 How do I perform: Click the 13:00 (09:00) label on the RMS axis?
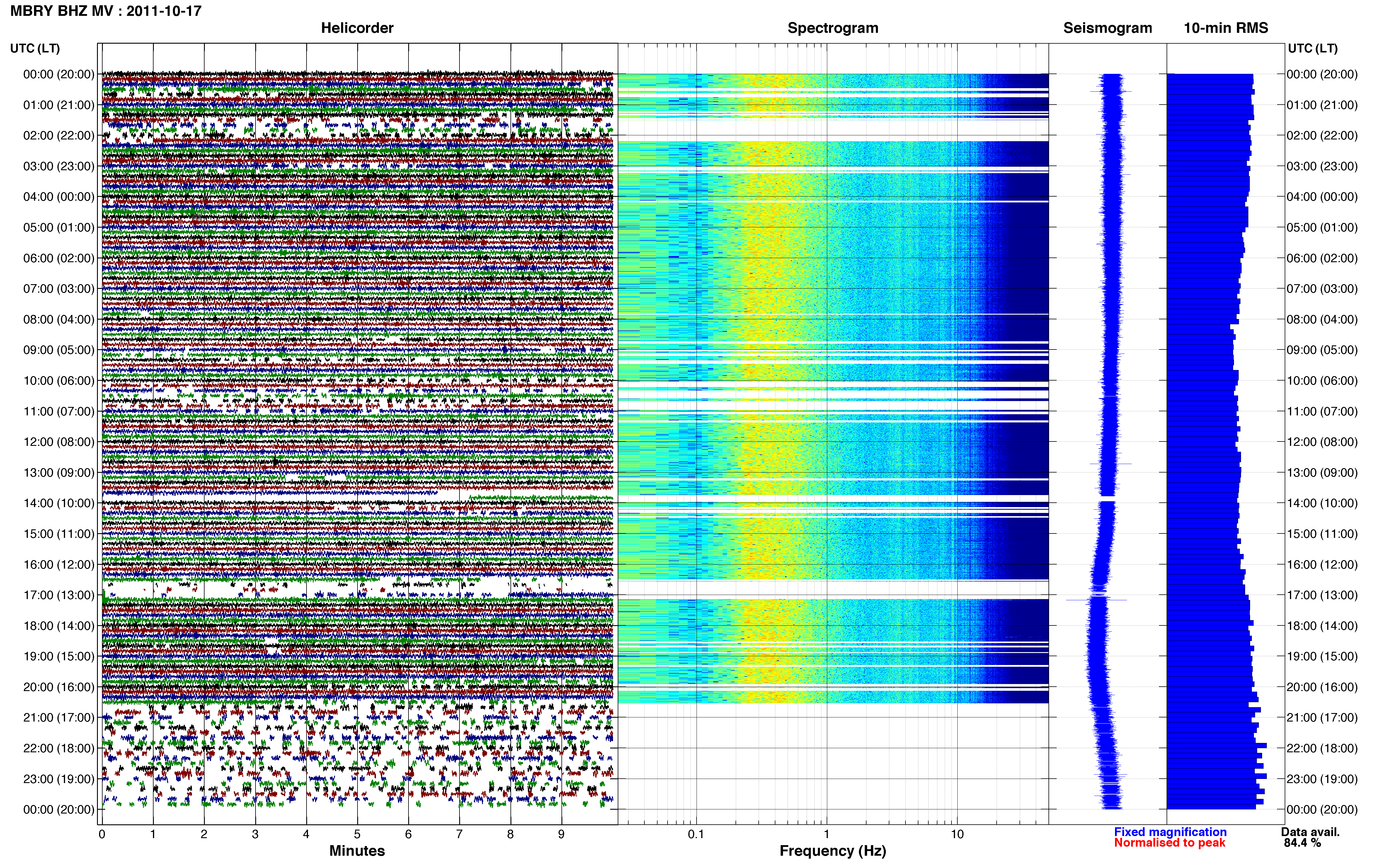coord(1322,473)
